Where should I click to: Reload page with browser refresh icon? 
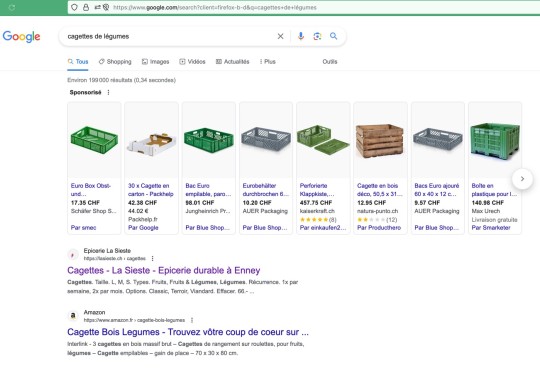click(12, 8)
